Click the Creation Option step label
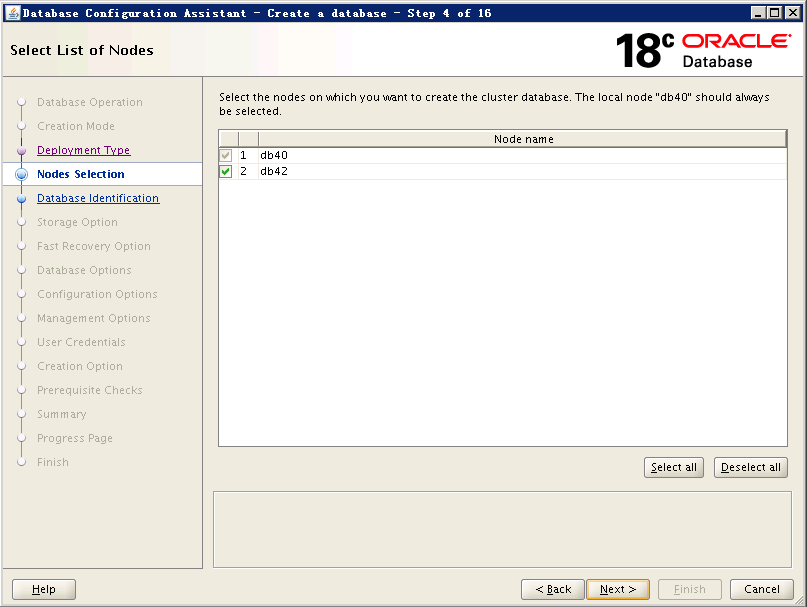The width and height of the screenshot is (807, 607). click(x=80, y=367)
